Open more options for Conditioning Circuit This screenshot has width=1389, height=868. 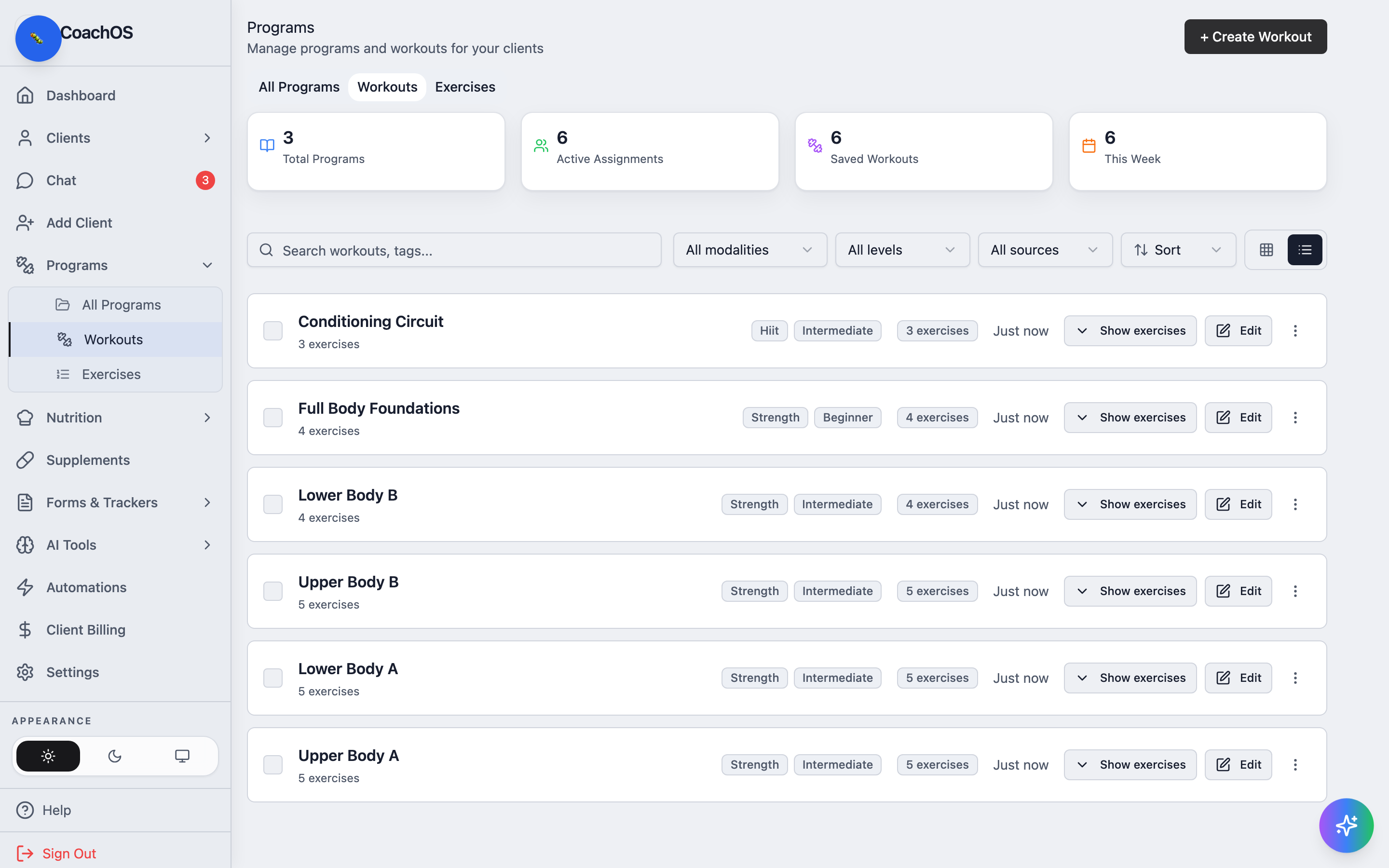point(1295,331)
